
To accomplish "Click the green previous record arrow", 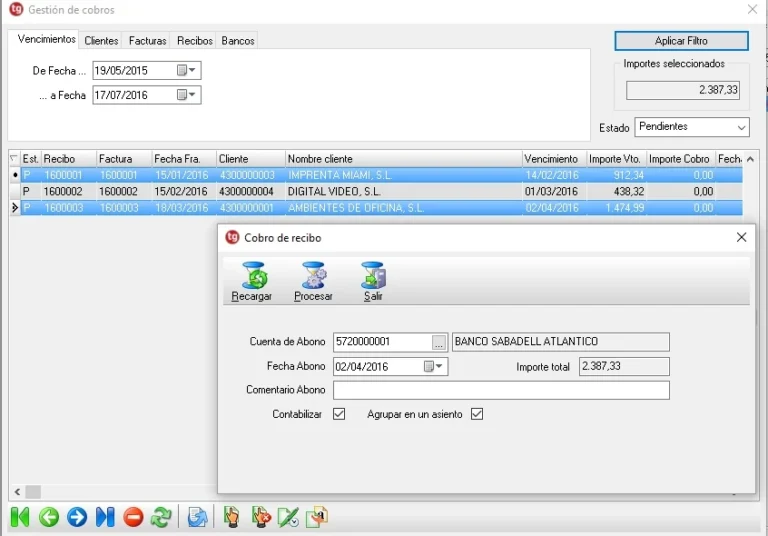I will click(49, 517).
